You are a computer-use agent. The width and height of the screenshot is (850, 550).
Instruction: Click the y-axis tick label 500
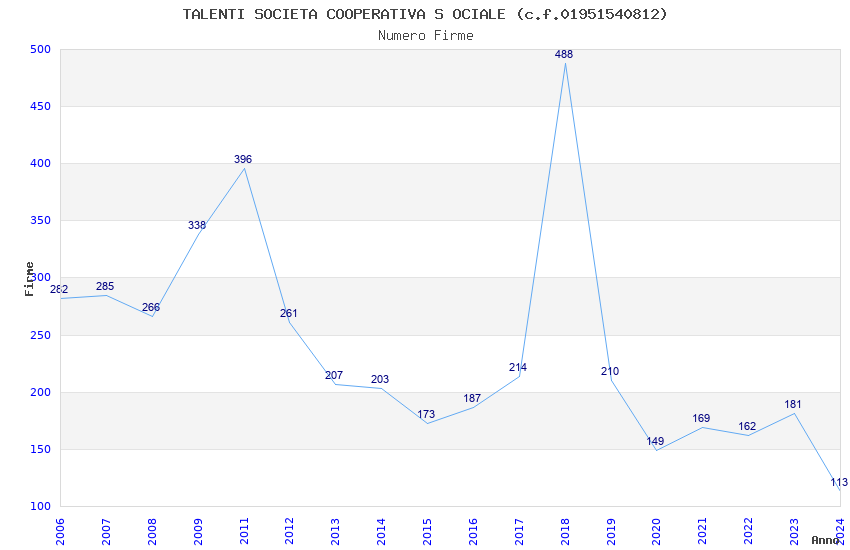pos(41,49)
